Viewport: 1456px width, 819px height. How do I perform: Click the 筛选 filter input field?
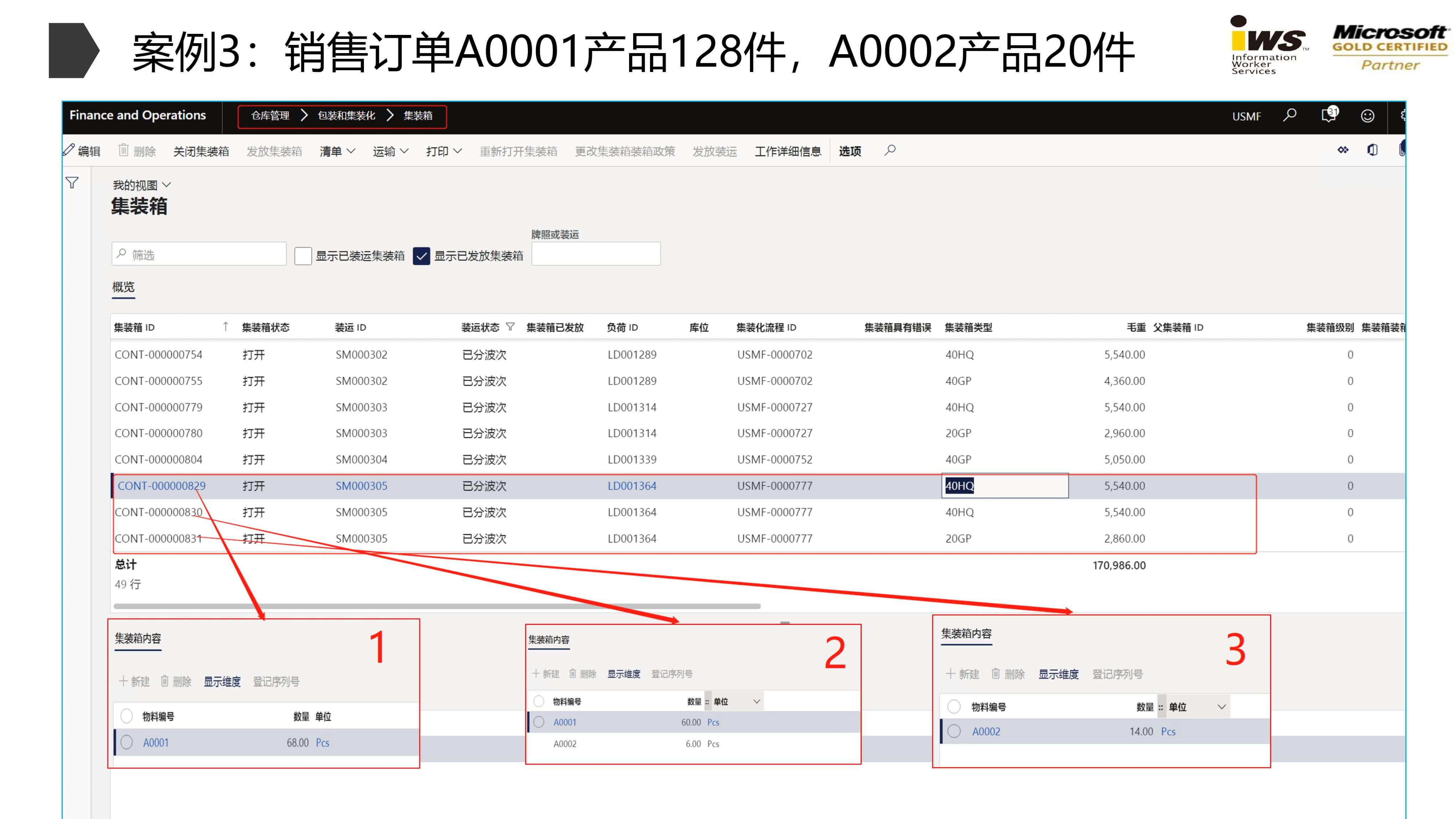point(199,254)
